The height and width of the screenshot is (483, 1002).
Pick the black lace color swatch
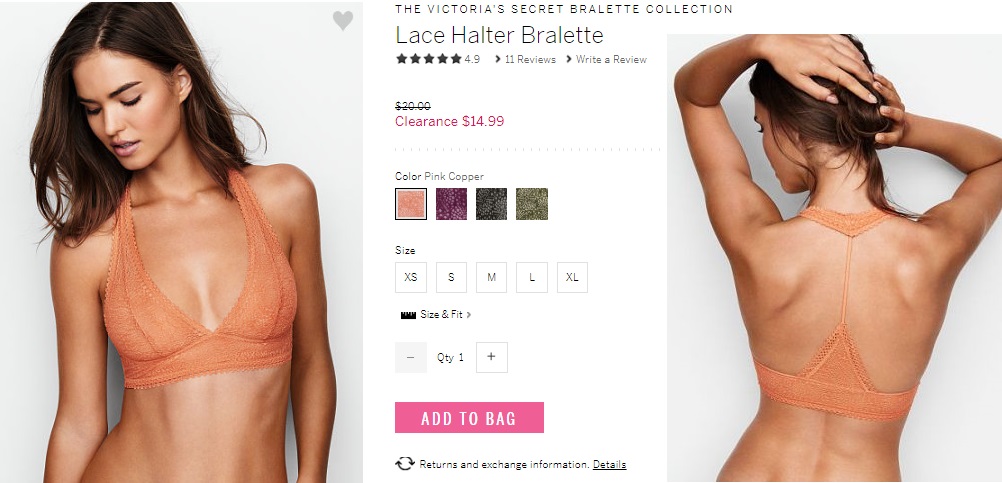pyautogui.click(x=491, y=204)
